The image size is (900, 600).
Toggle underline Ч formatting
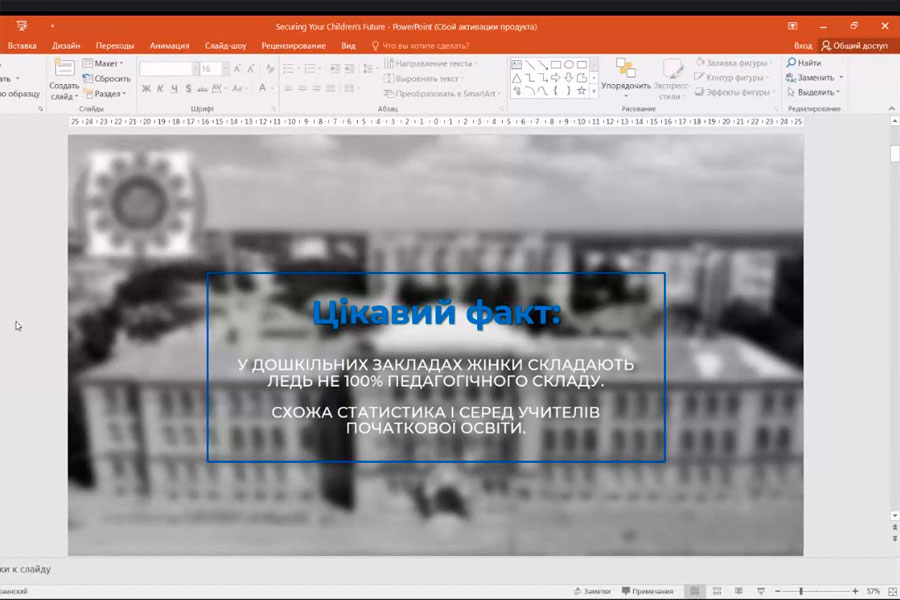[x=174, y=88]
